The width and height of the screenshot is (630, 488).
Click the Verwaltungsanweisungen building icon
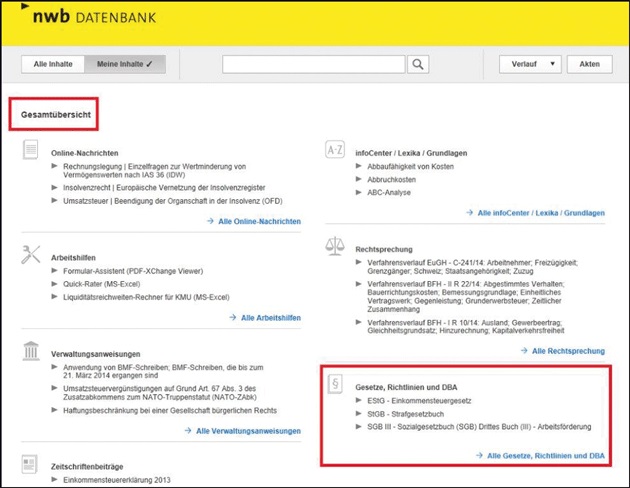tap(31, 352)
